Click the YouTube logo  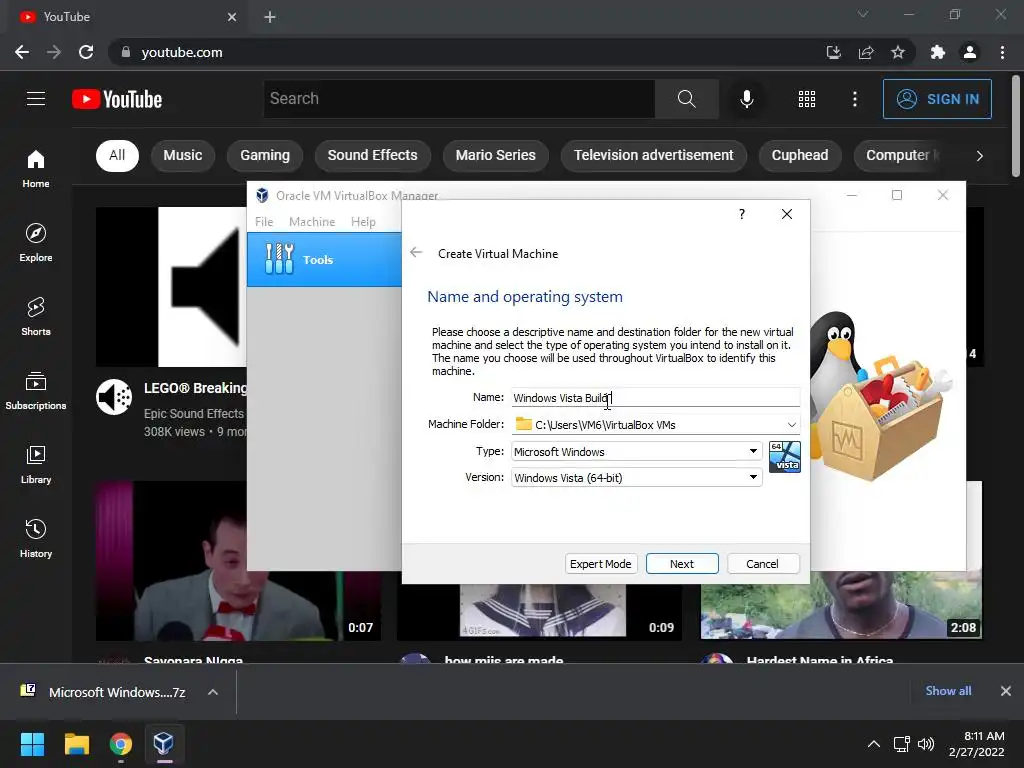117,99
